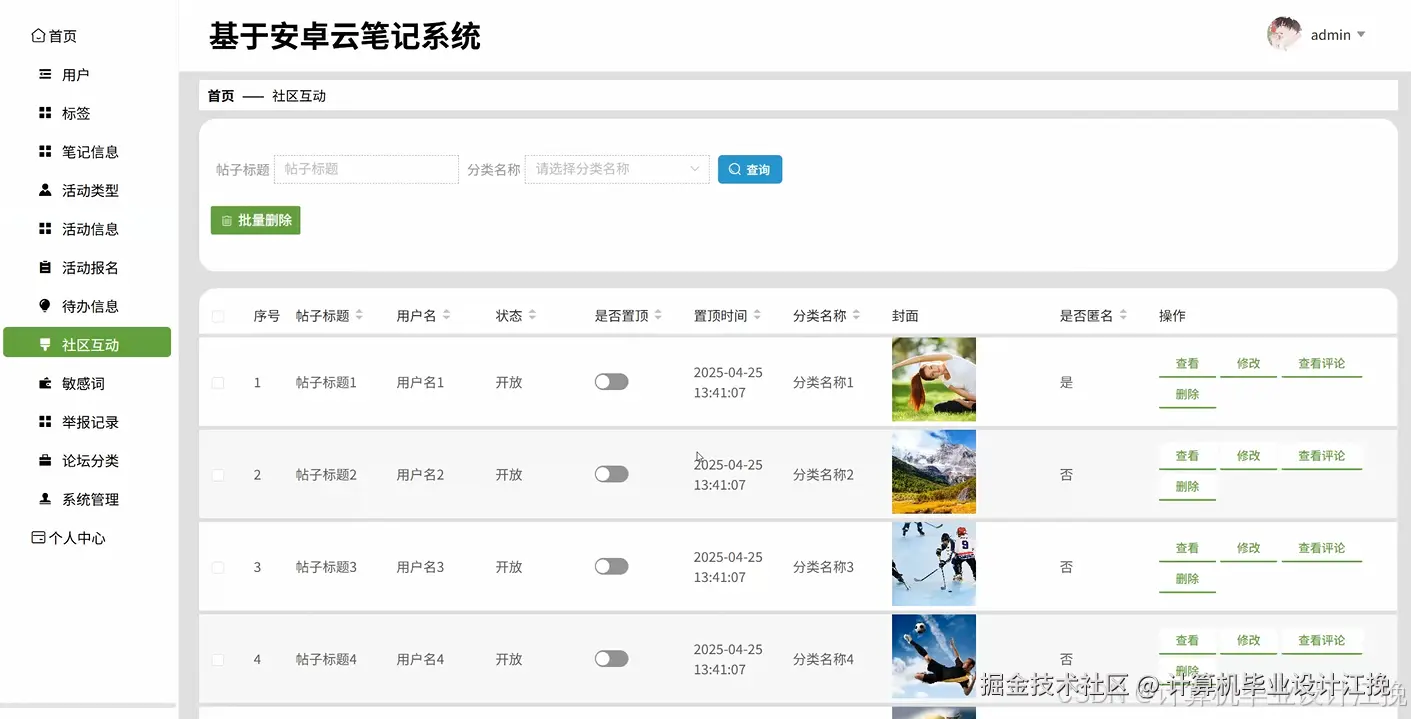Open the soccer cover image of 帖子标题4

[x=934, y=656]
